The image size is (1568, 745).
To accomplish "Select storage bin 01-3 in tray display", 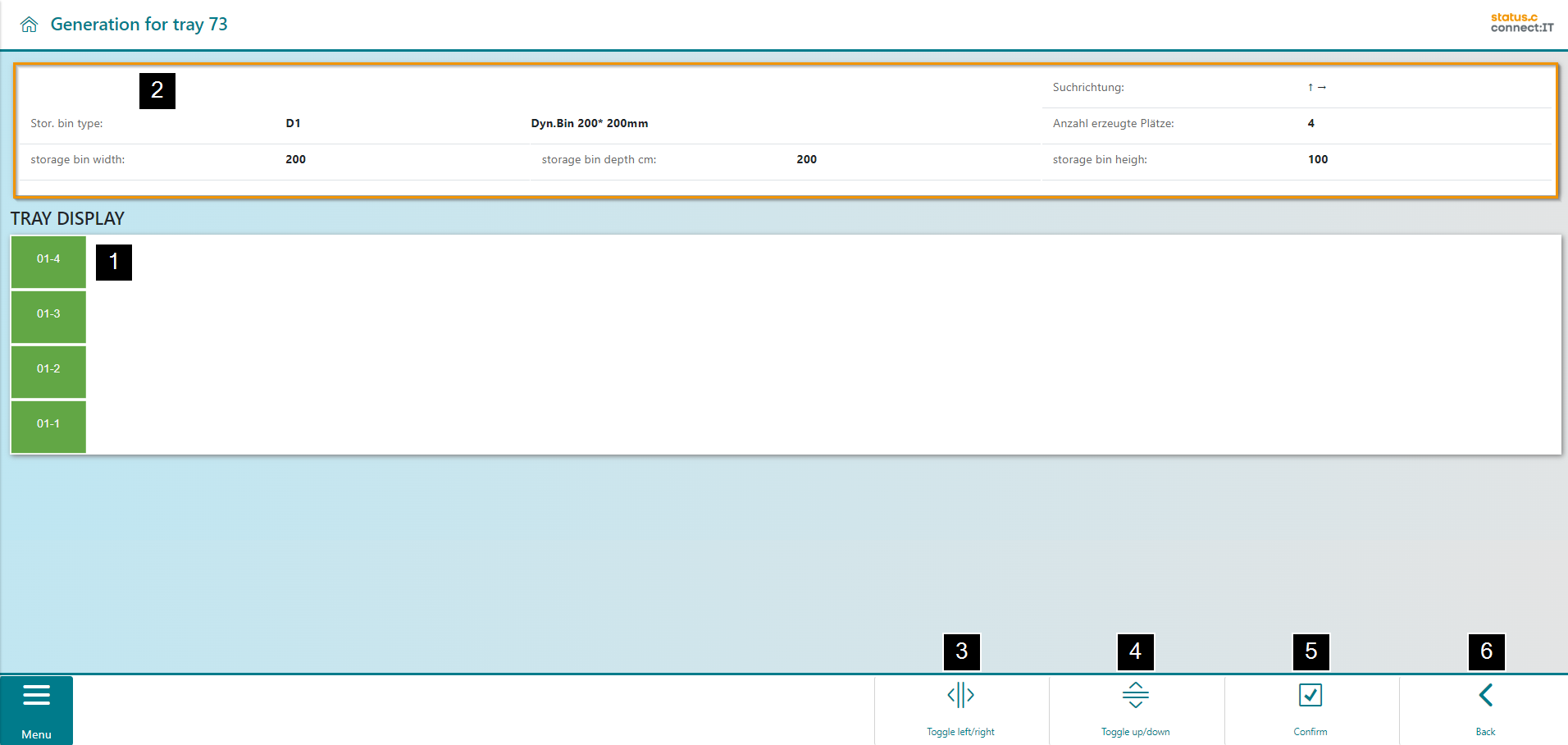I will [48, 316].
